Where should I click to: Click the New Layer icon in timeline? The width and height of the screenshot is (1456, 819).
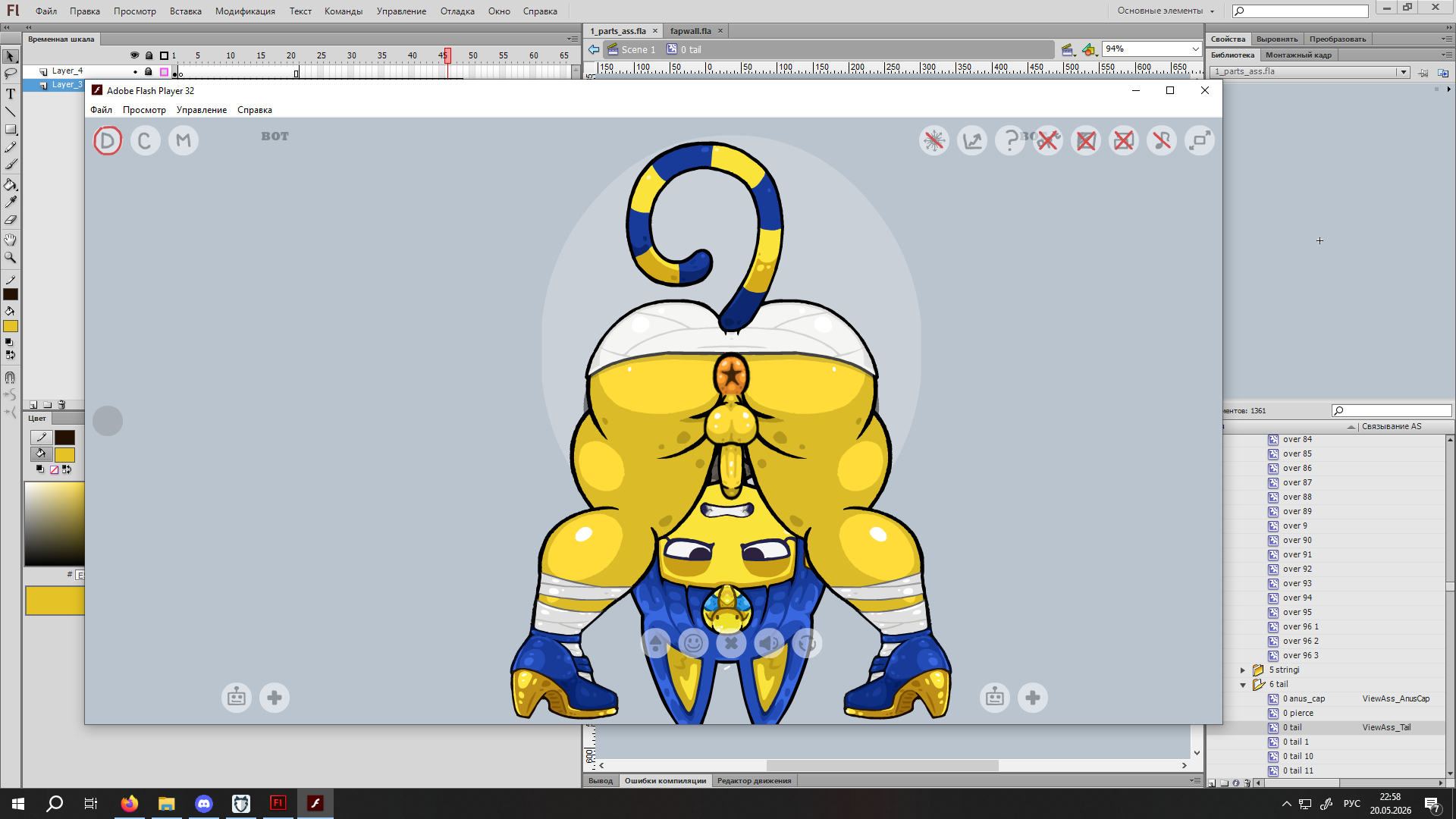(33, 405)
